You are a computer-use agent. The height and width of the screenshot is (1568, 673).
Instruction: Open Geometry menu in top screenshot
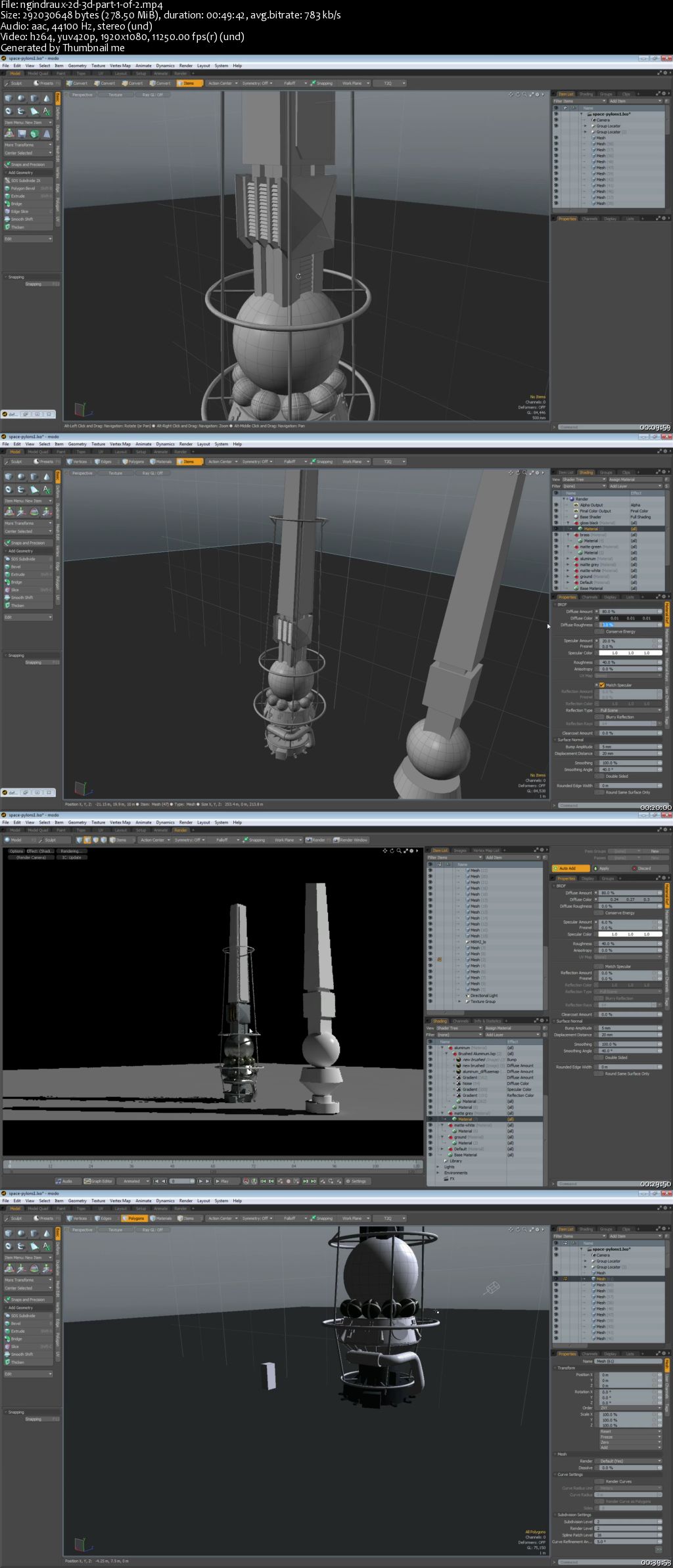[78, 66]
